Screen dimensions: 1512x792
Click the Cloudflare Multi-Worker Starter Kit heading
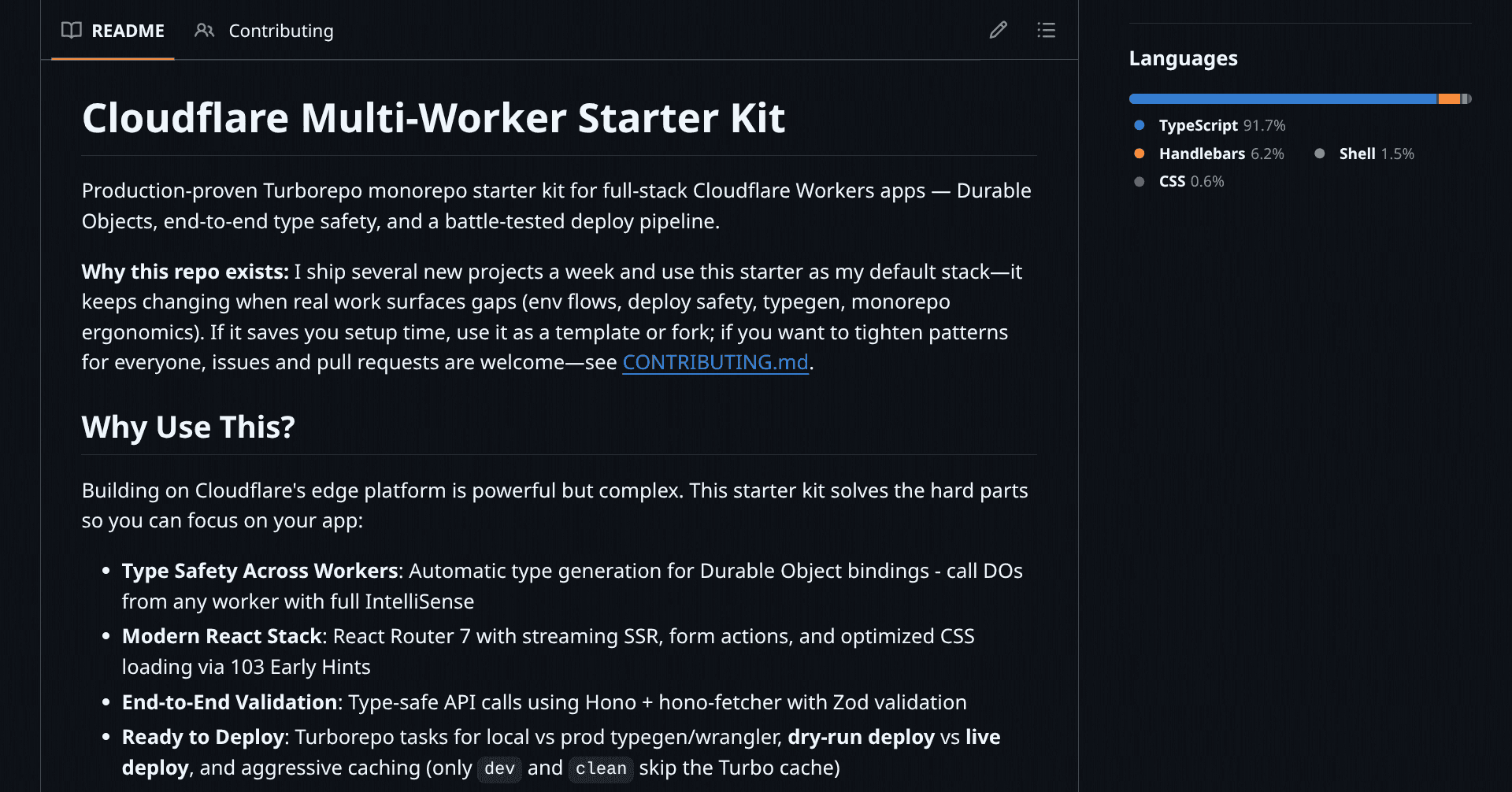[433, 118]
